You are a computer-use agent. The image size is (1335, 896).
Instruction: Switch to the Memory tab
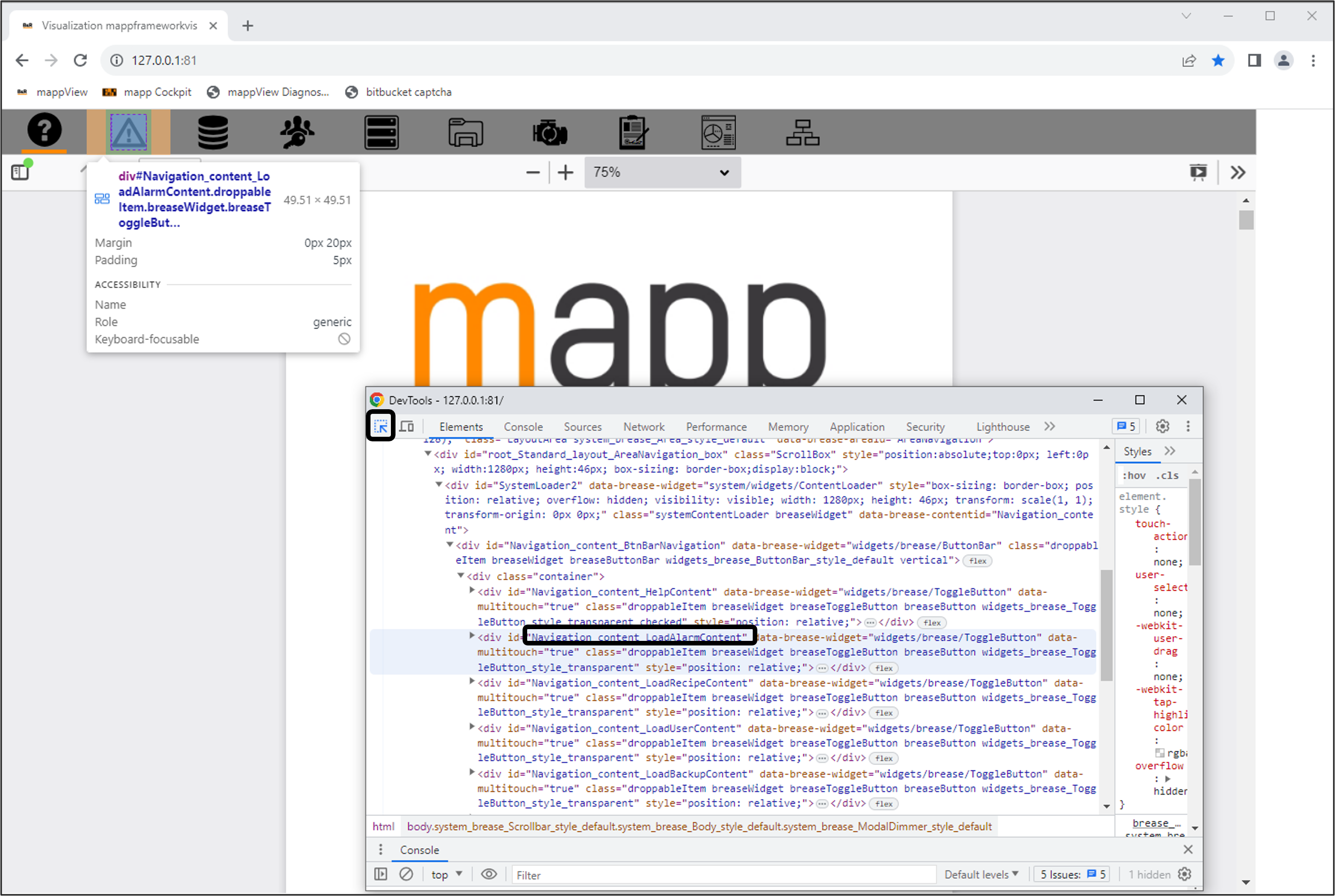[787, 427]
